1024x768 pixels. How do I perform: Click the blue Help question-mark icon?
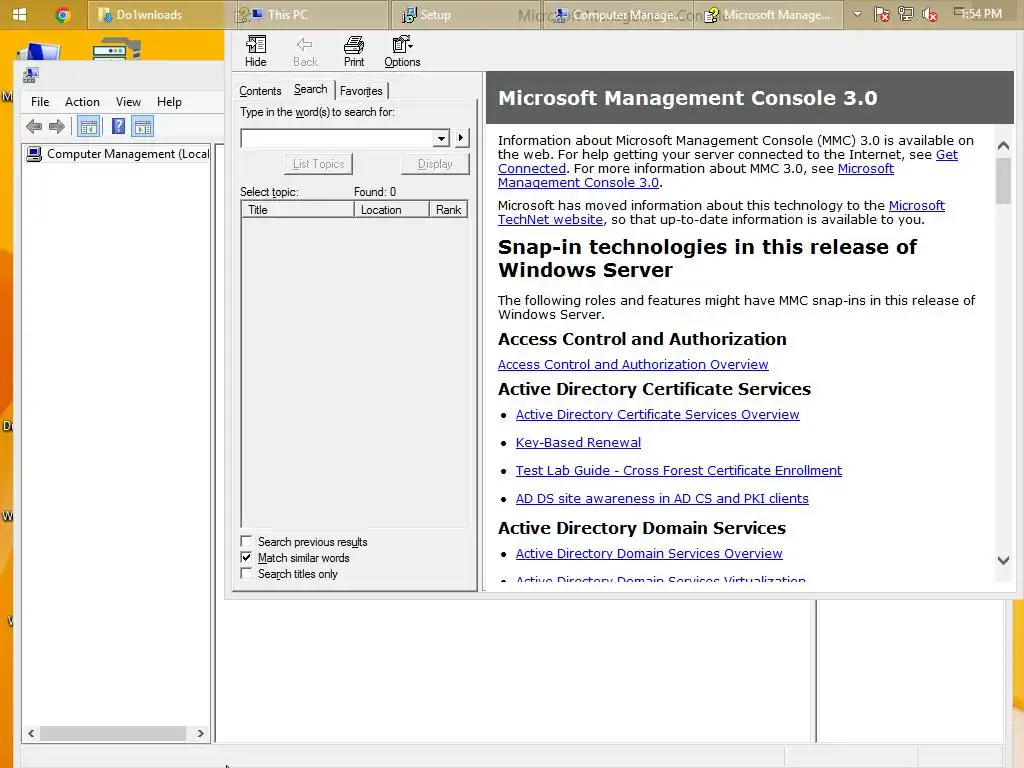tap(118, 126)
